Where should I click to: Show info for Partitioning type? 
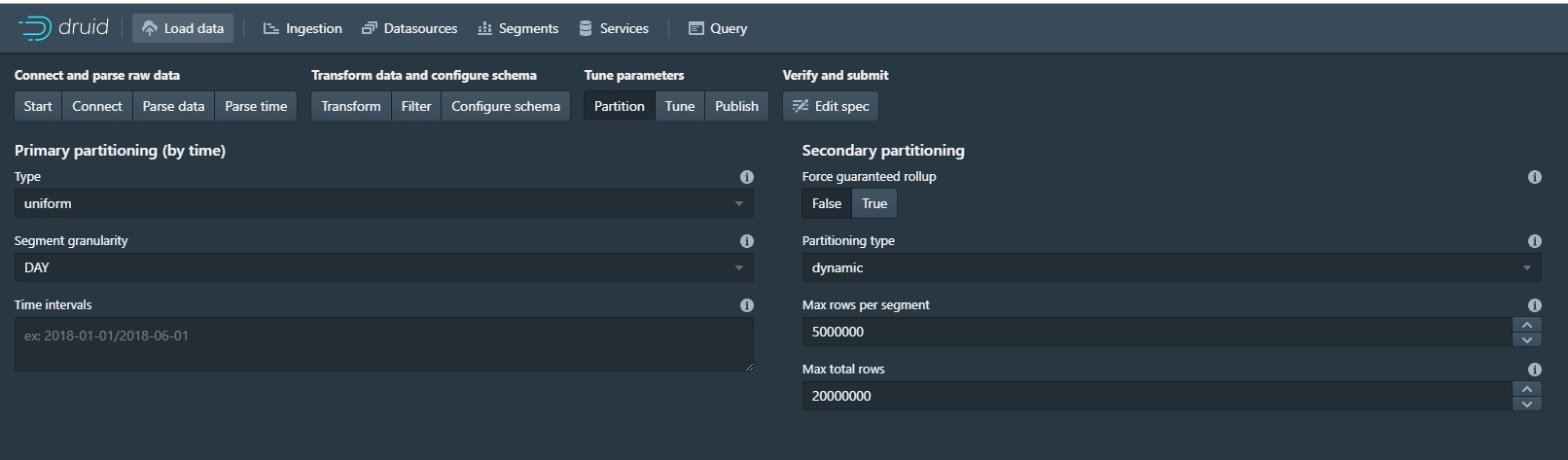point(1534,241)
